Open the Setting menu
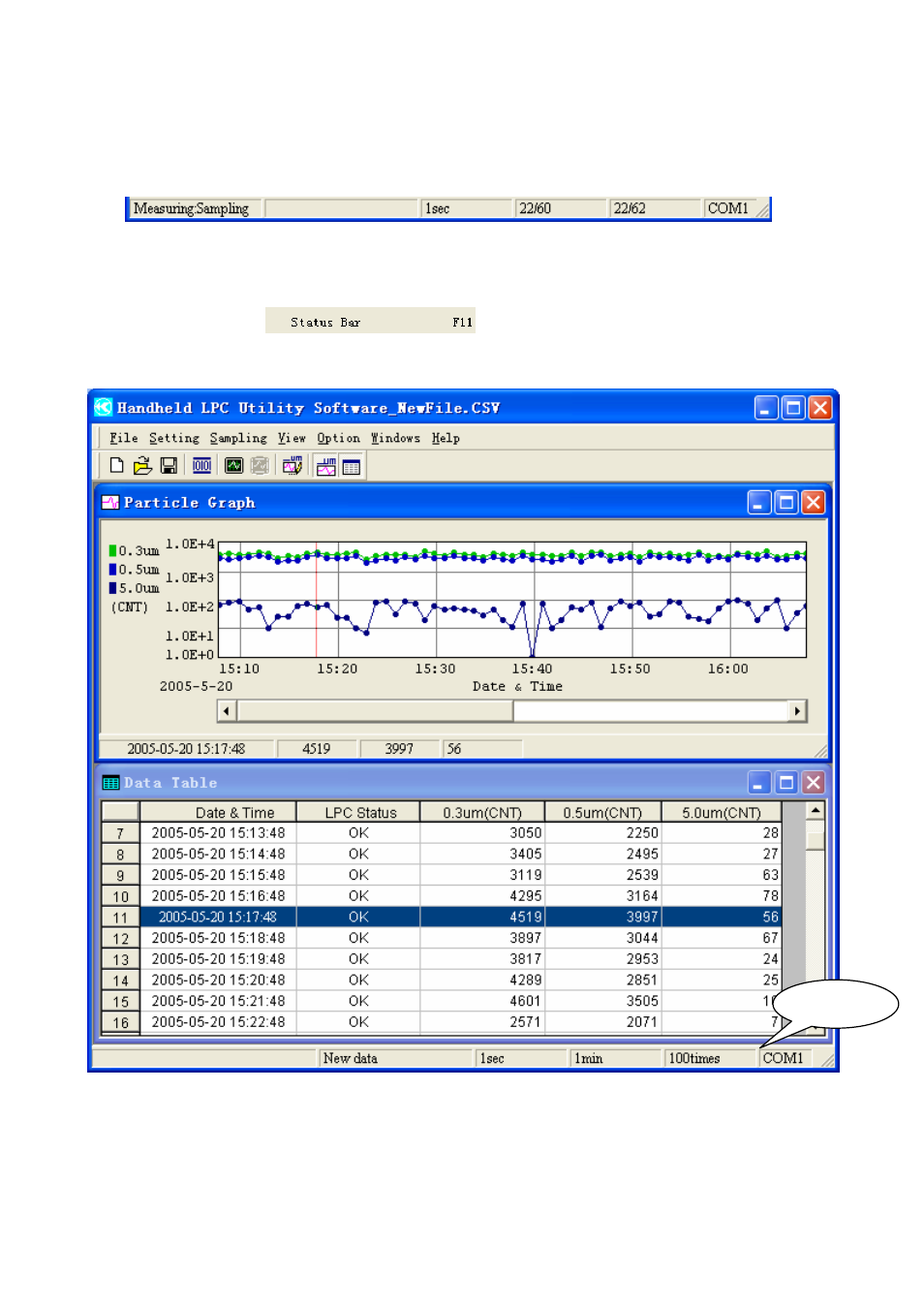This screenshot has width=924, height=1308. pyautogui.click(x=174, y=438)
